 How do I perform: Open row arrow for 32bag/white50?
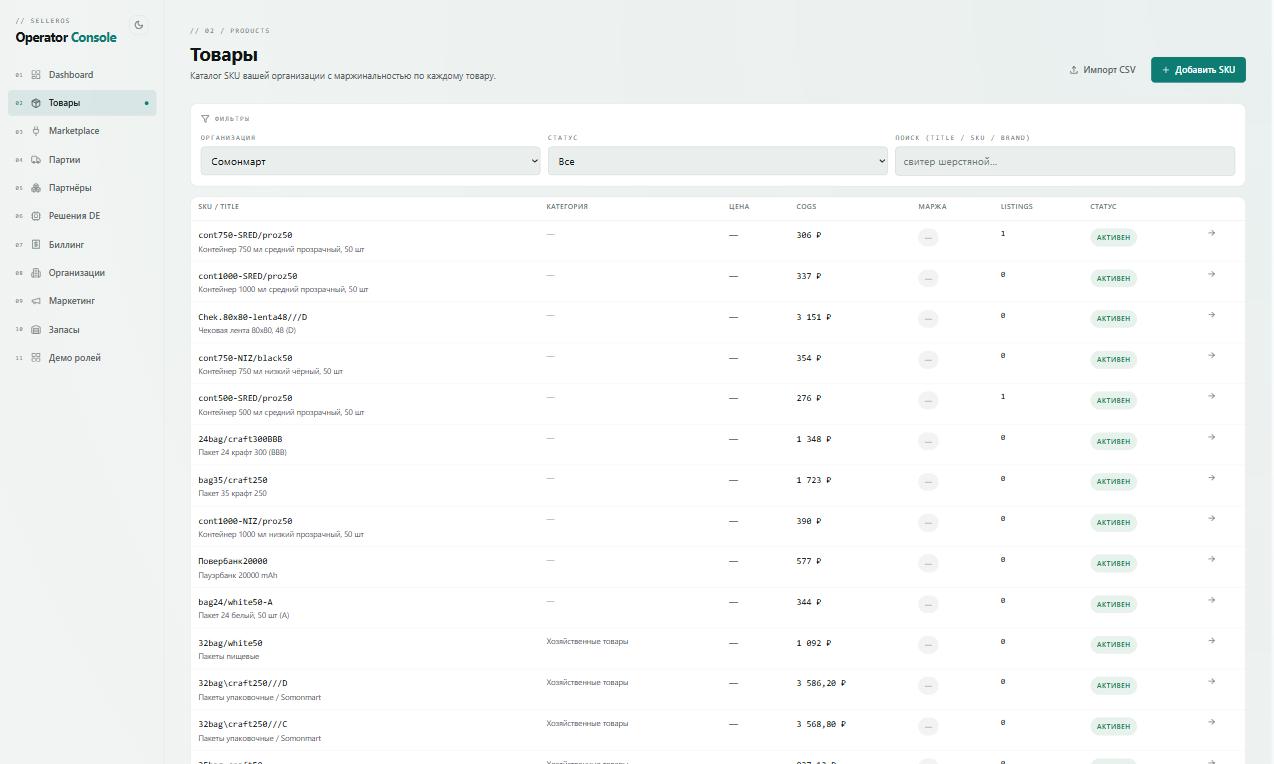1211,641
